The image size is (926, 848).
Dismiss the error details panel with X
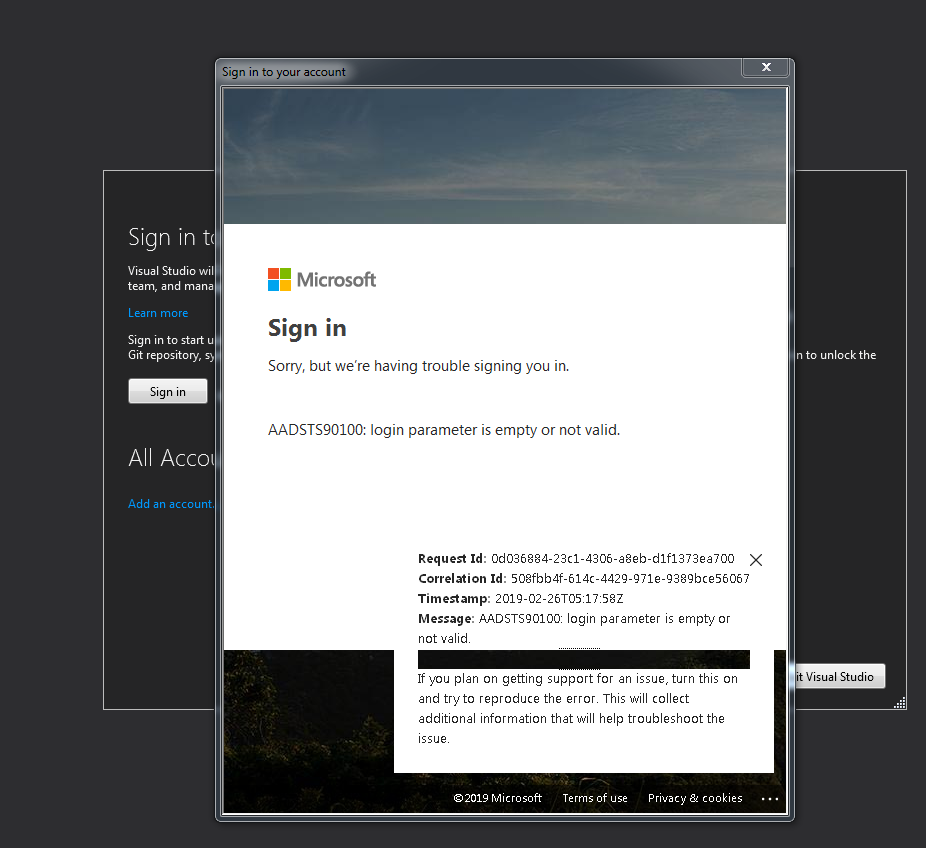point(755,560)
